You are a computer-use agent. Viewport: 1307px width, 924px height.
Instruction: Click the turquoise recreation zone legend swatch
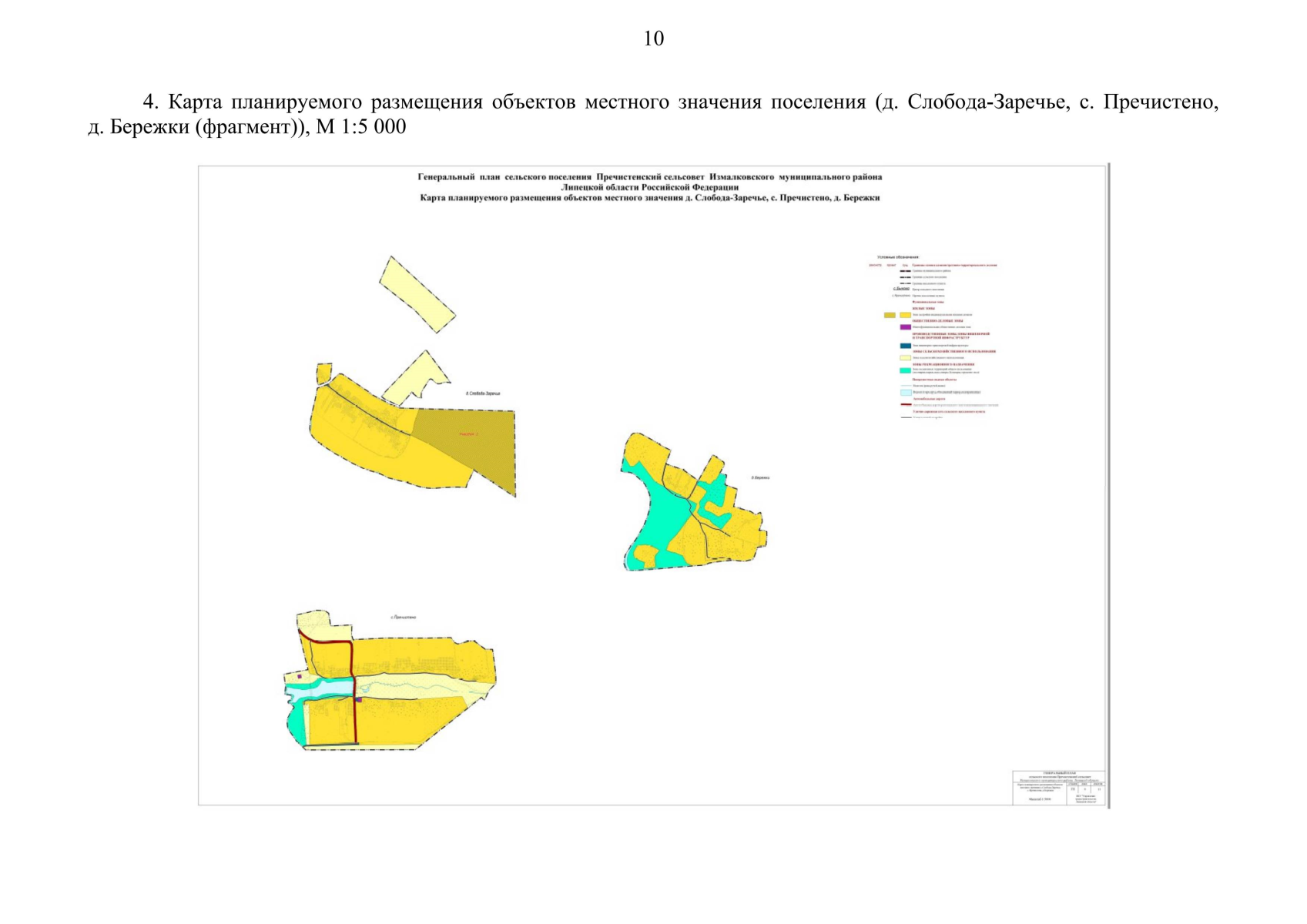click(906, 370)
